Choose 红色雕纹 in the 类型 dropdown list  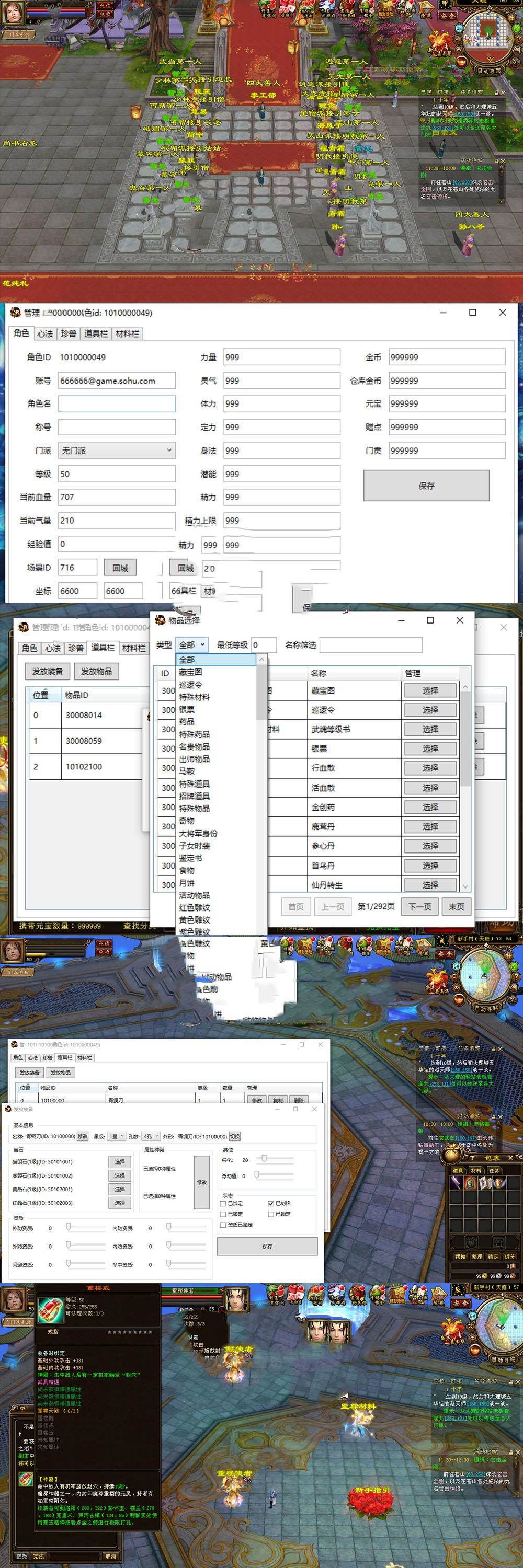[194, 907]
